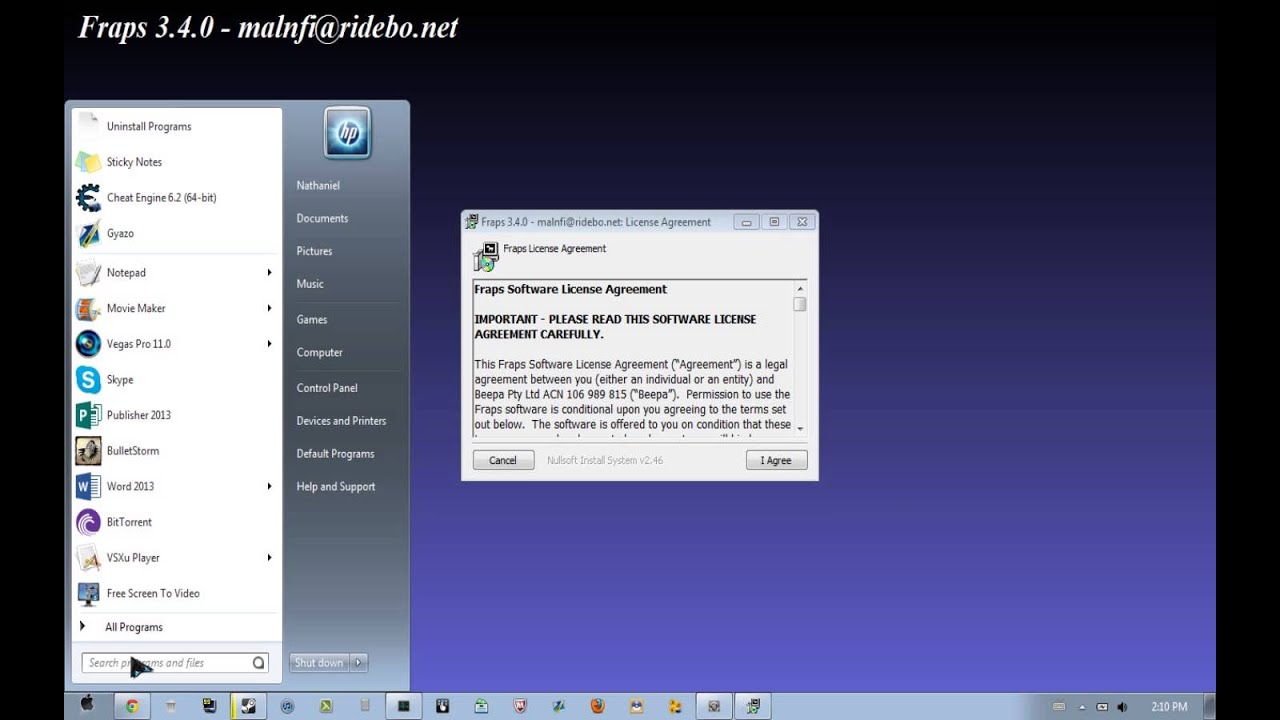Open Default Programs

click(x=335, y=454)
